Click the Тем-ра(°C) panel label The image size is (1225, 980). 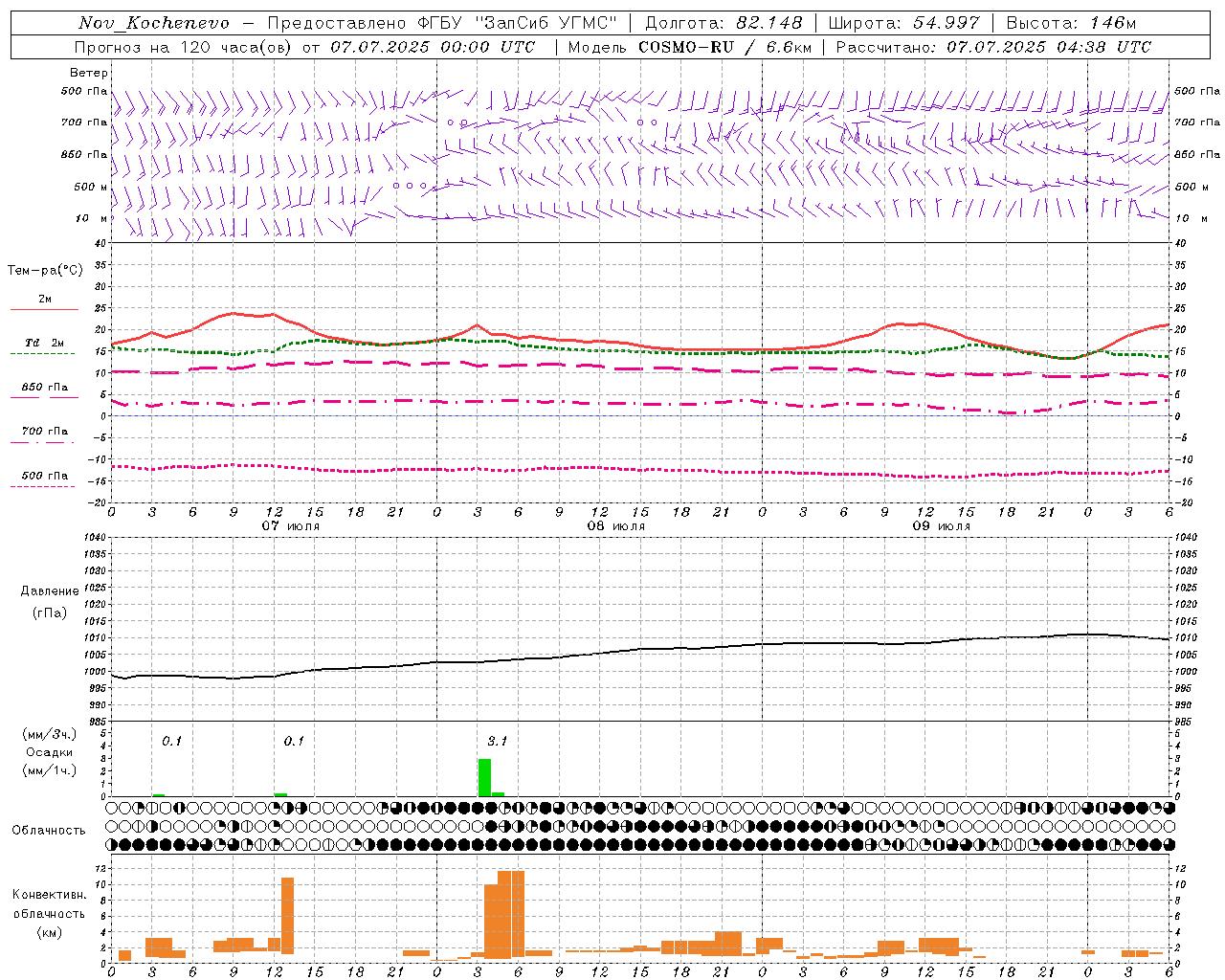click(x=45, y=271)
